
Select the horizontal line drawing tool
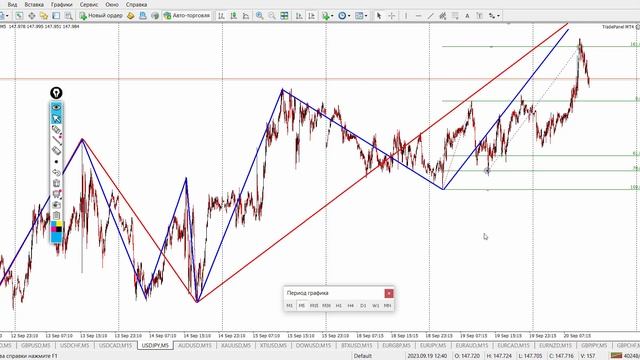point(418,16)
